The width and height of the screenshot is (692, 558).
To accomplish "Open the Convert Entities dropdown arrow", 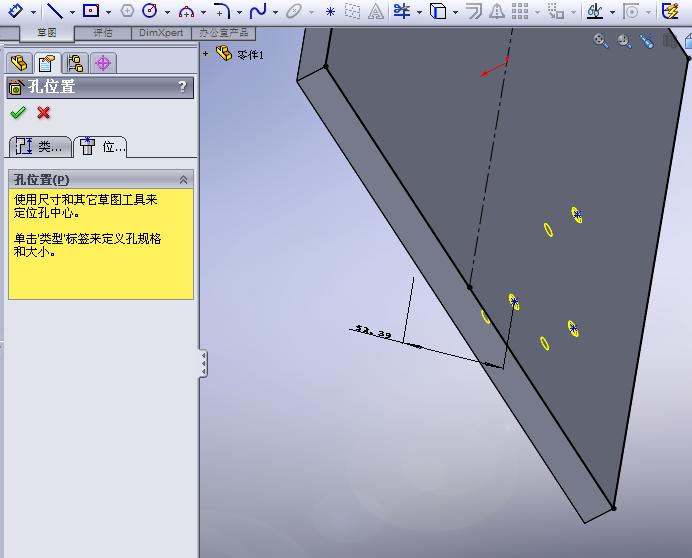I will point(455,12).
